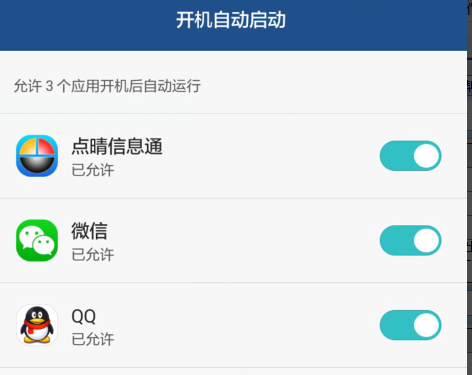
Task: Click the 开机自动启动 page title
Action: 231,20
